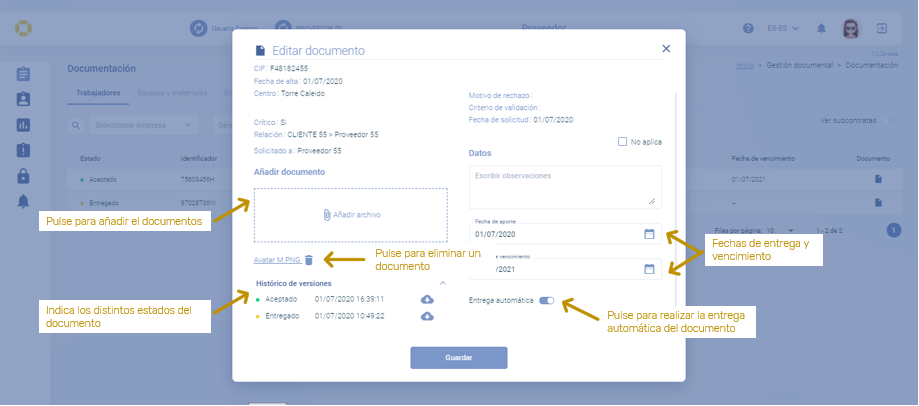Select identifier 75603456H cell
Viewport: 919px width, 406px height.
click(198, 179)
